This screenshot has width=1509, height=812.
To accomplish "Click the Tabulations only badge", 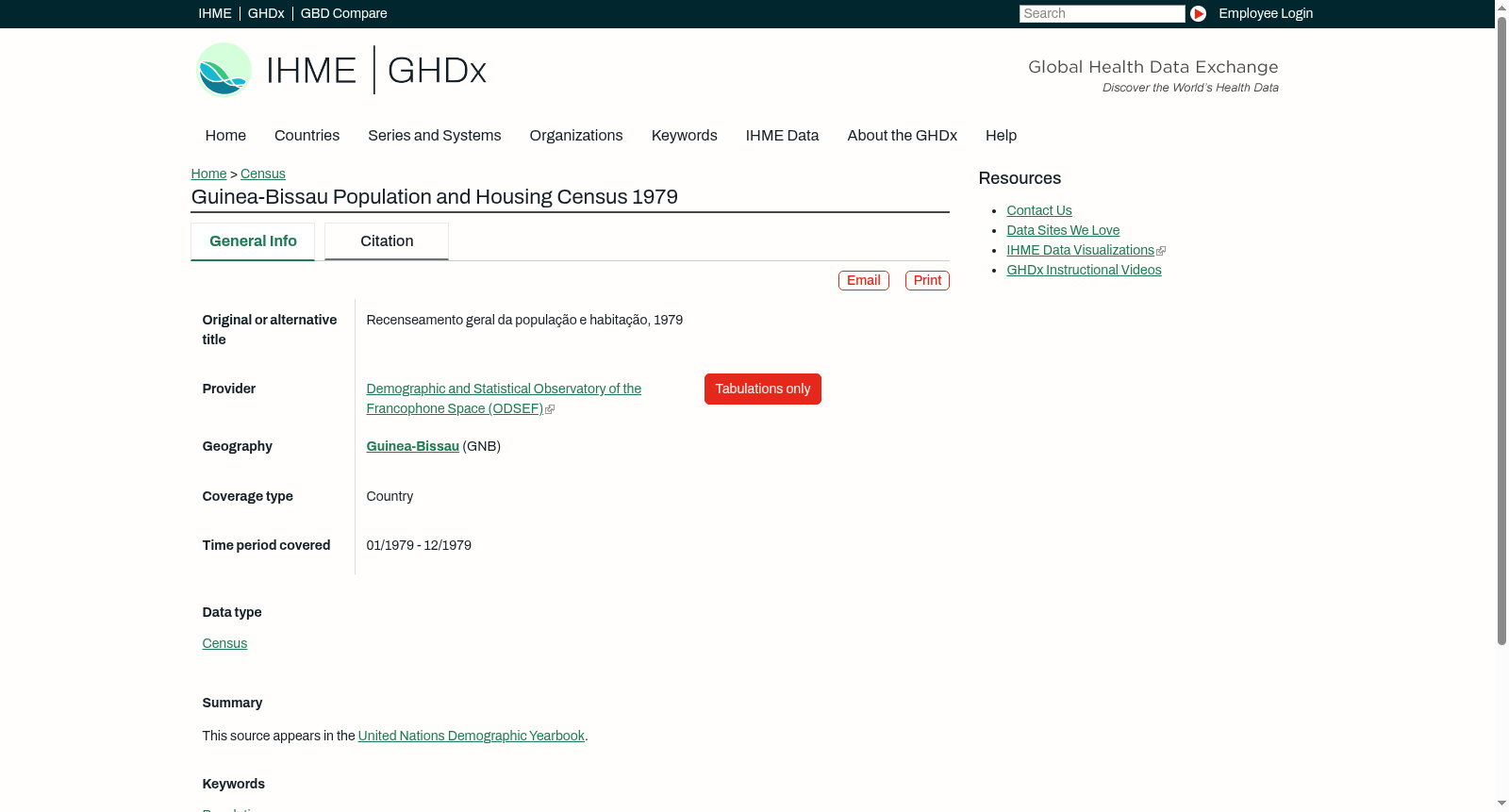I will coord(763,389).
